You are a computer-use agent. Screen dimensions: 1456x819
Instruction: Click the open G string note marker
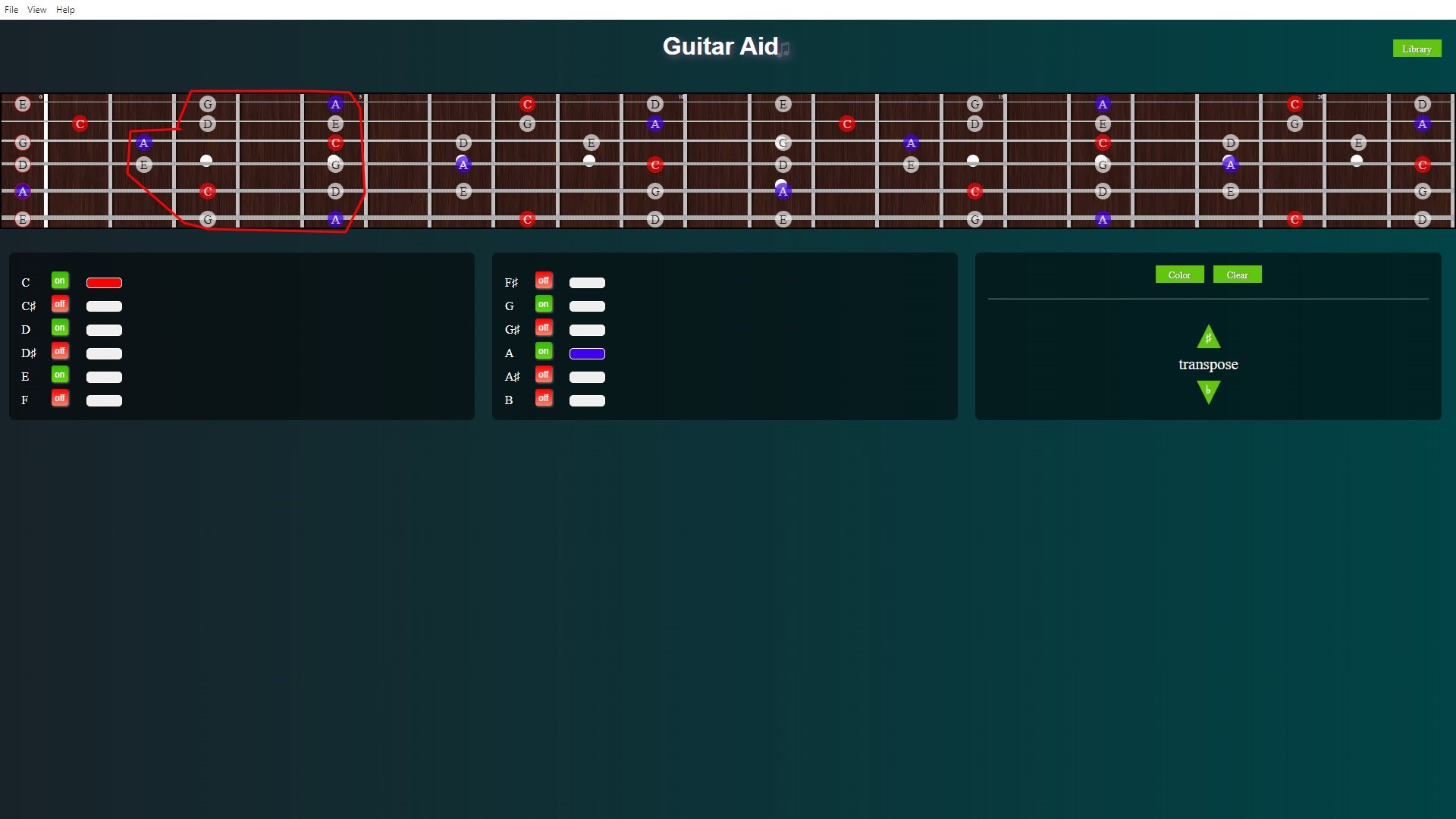click(x=23, y=143)
